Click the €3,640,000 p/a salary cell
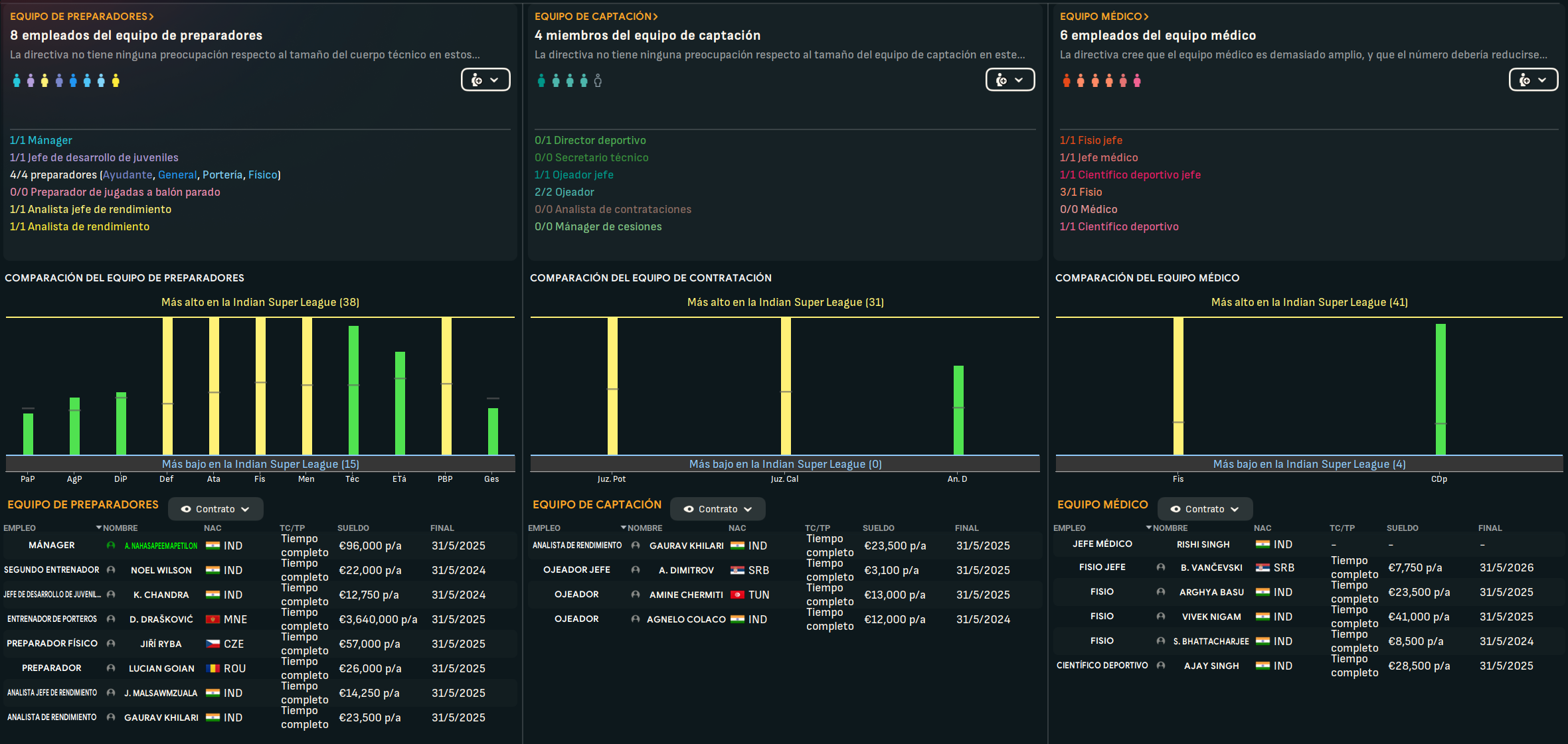The image size is (1568, 744). 378,619
